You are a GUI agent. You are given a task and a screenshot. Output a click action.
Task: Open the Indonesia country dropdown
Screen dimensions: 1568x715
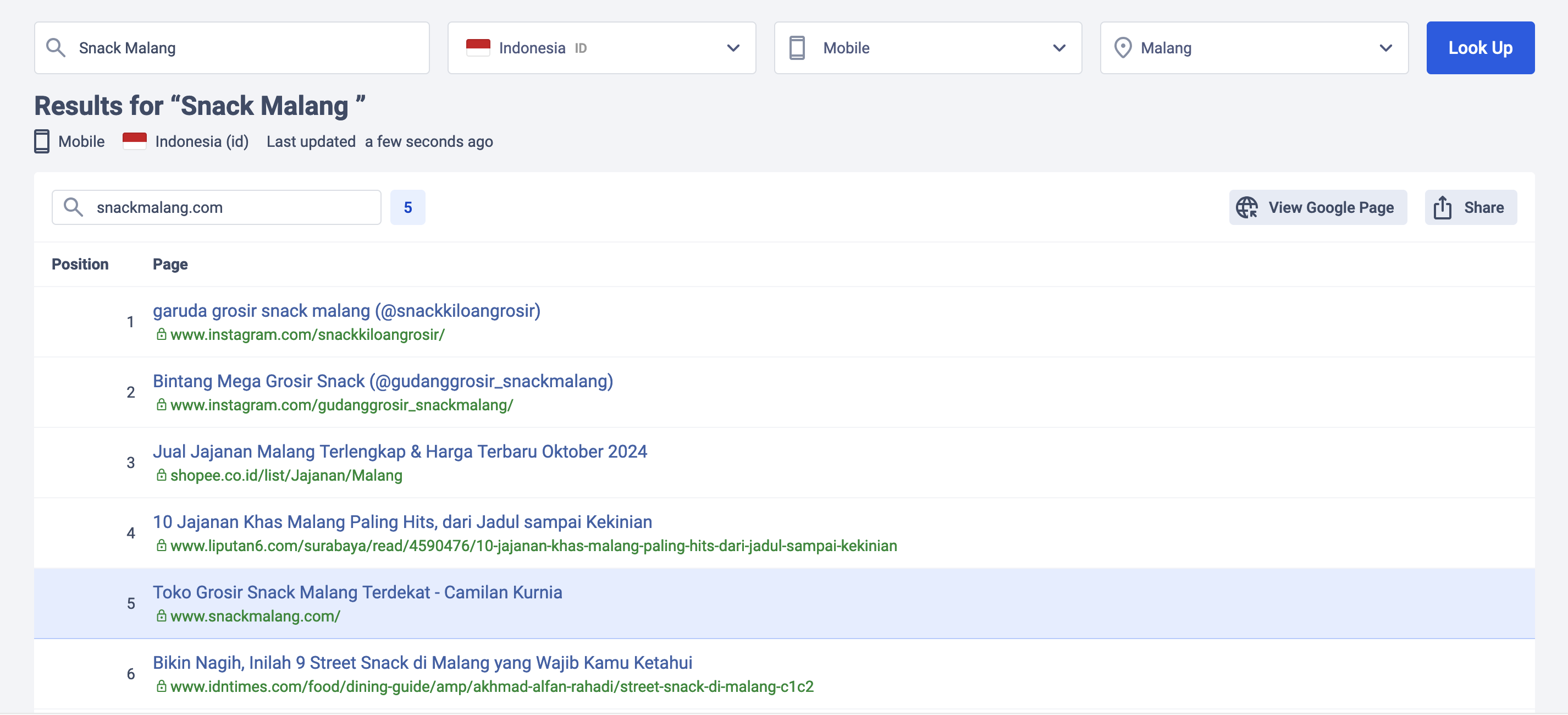(601, 48)
